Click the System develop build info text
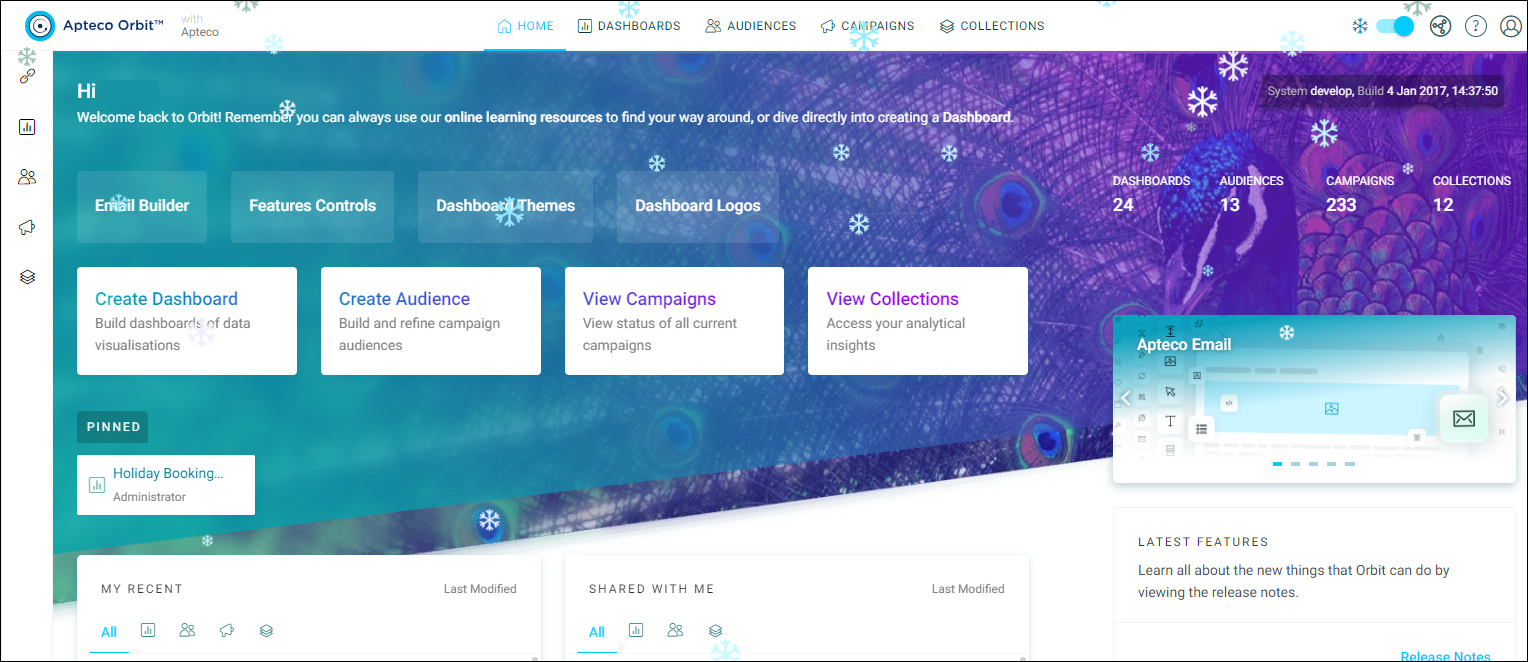The height and width of the screenshot is (662, 1528). [x=1383, y=91]
